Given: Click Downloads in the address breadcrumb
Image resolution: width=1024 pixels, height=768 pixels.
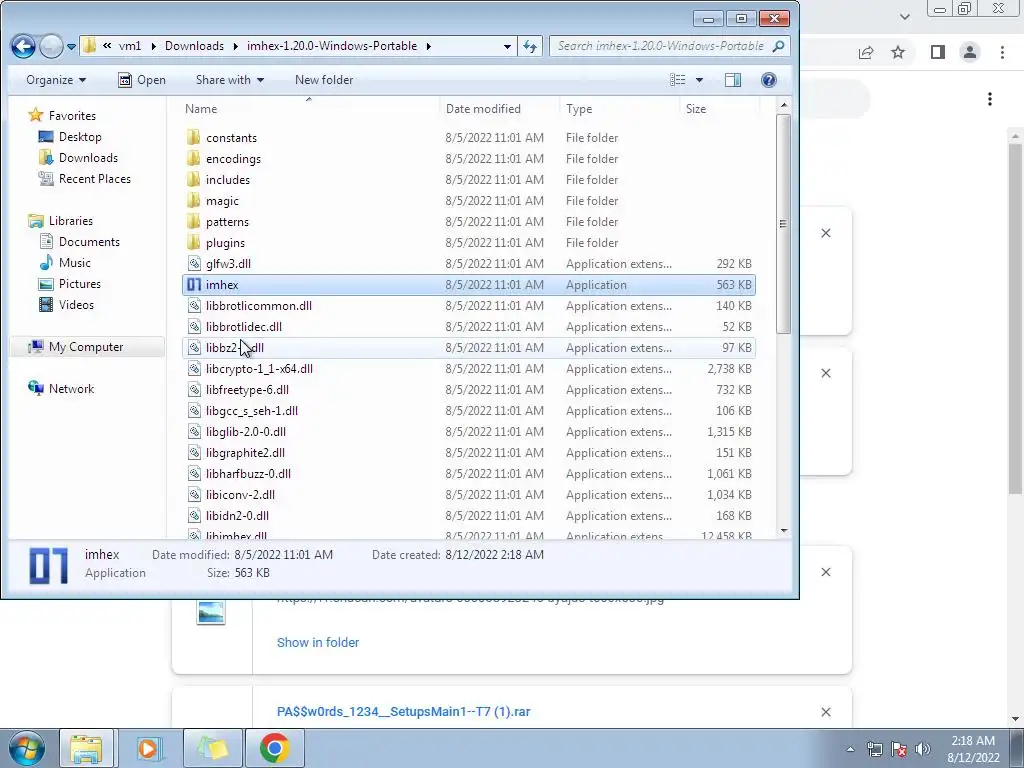Looking at the screenshot, I should click(194, 46).
